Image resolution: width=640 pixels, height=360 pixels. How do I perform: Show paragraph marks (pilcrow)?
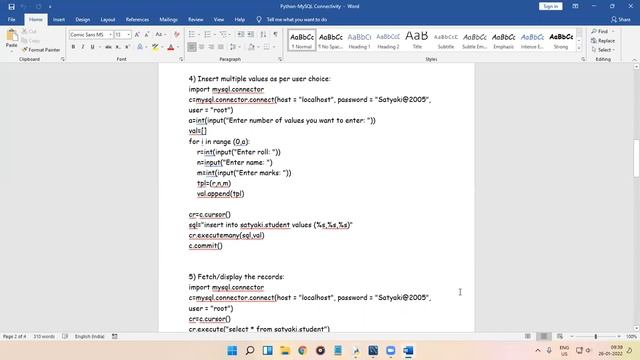[276, 35]
